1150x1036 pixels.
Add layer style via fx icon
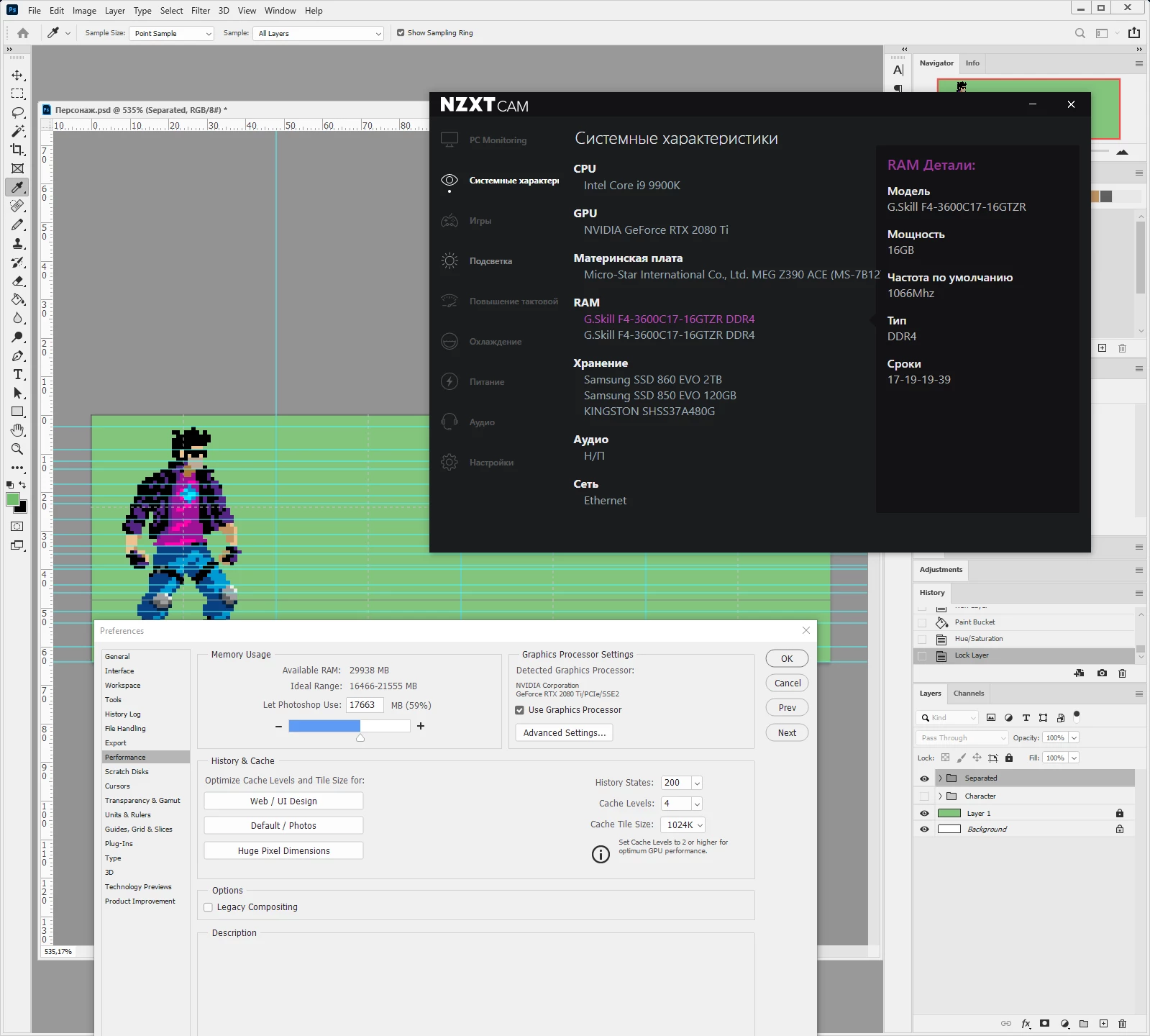tap(1026, 1024)
